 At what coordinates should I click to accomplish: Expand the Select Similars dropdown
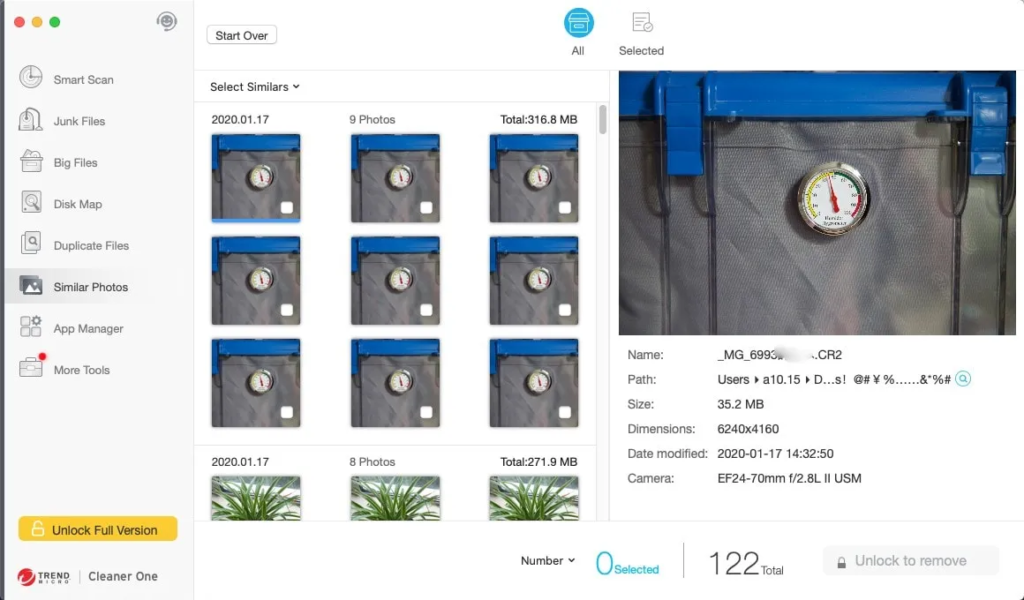tap(255, 87)
